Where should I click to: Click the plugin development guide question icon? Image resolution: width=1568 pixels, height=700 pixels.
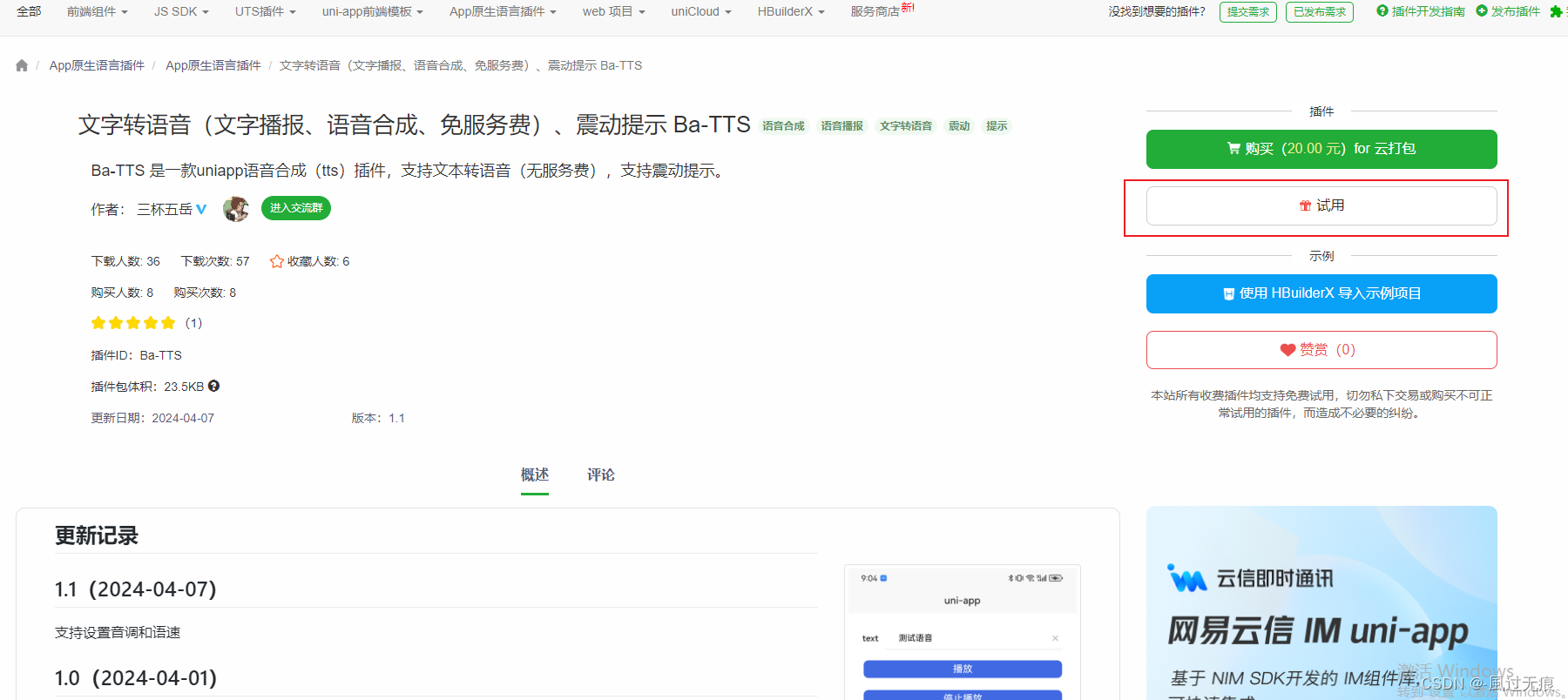point(1382,11)
